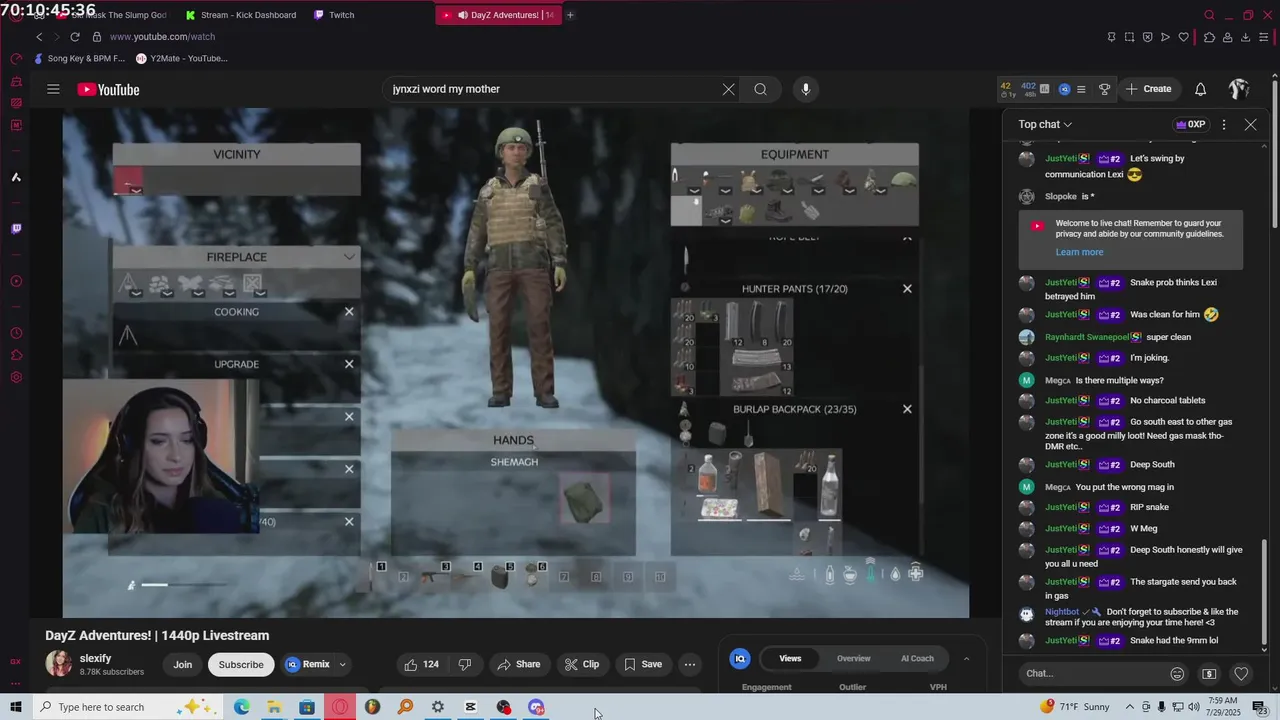Select the AI Coach tab
The width and height of the screenshot is (1280, 720).
[x=917, y=658]
